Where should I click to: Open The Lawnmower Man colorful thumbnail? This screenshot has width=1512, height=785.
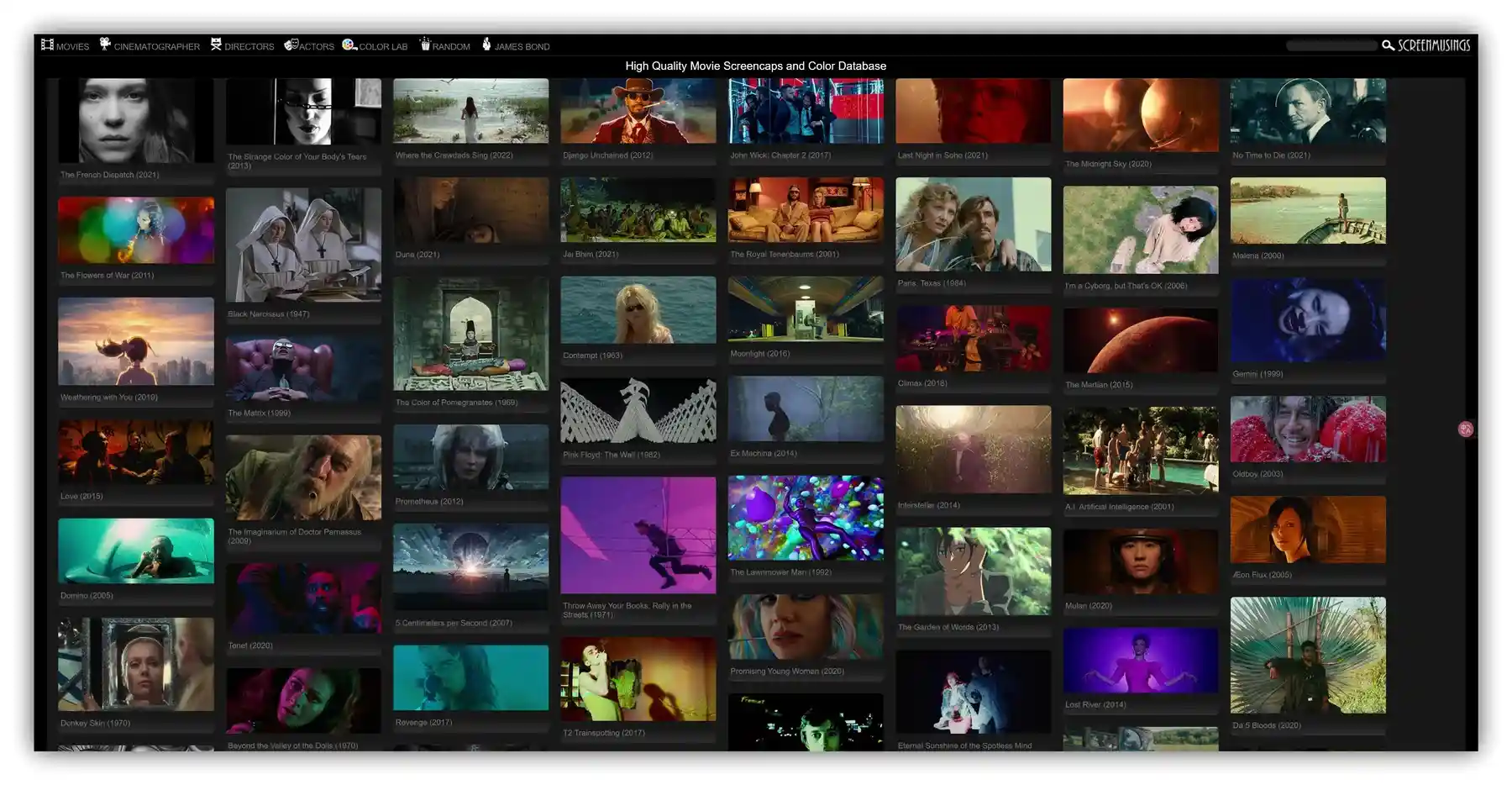pyautogui.click(x=806, y=518)
